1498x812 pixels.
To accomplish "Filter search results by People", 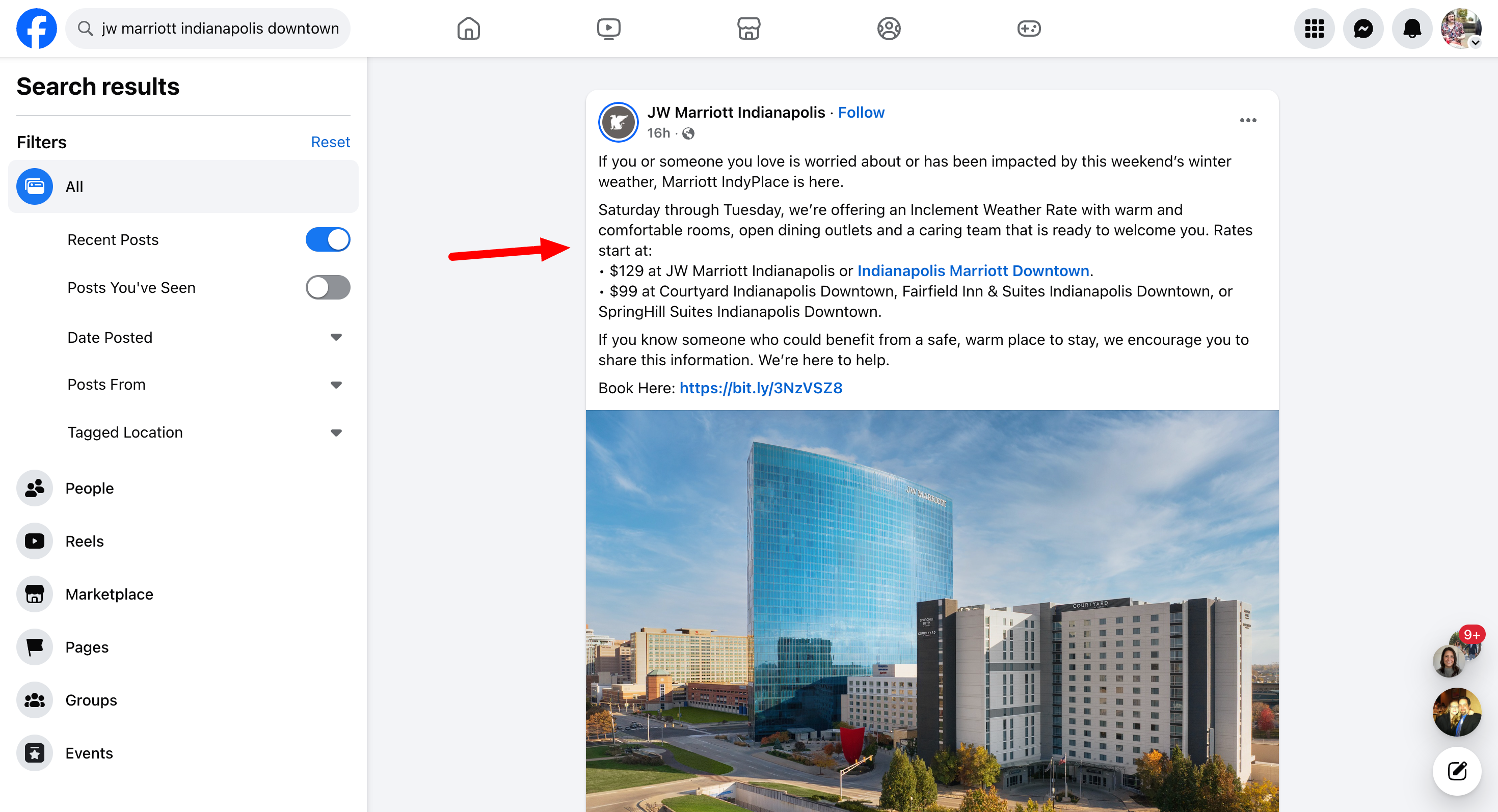I will [x=89, y=488].
